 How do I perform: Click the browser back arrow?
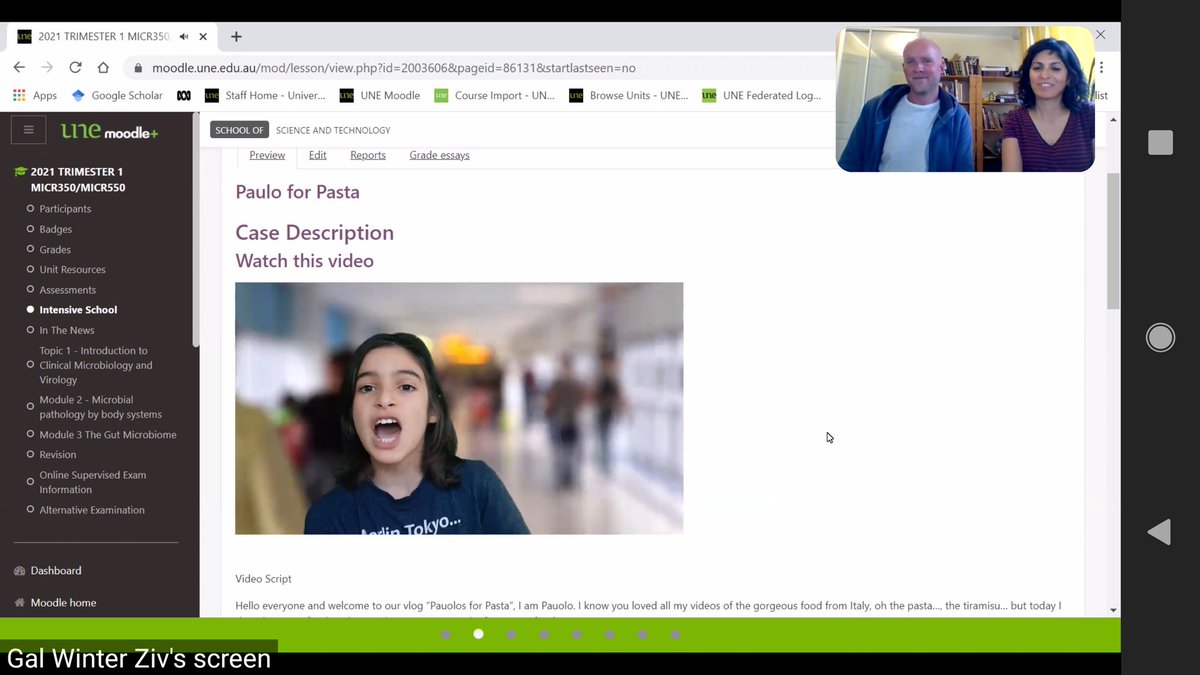(x=19, y=67)
